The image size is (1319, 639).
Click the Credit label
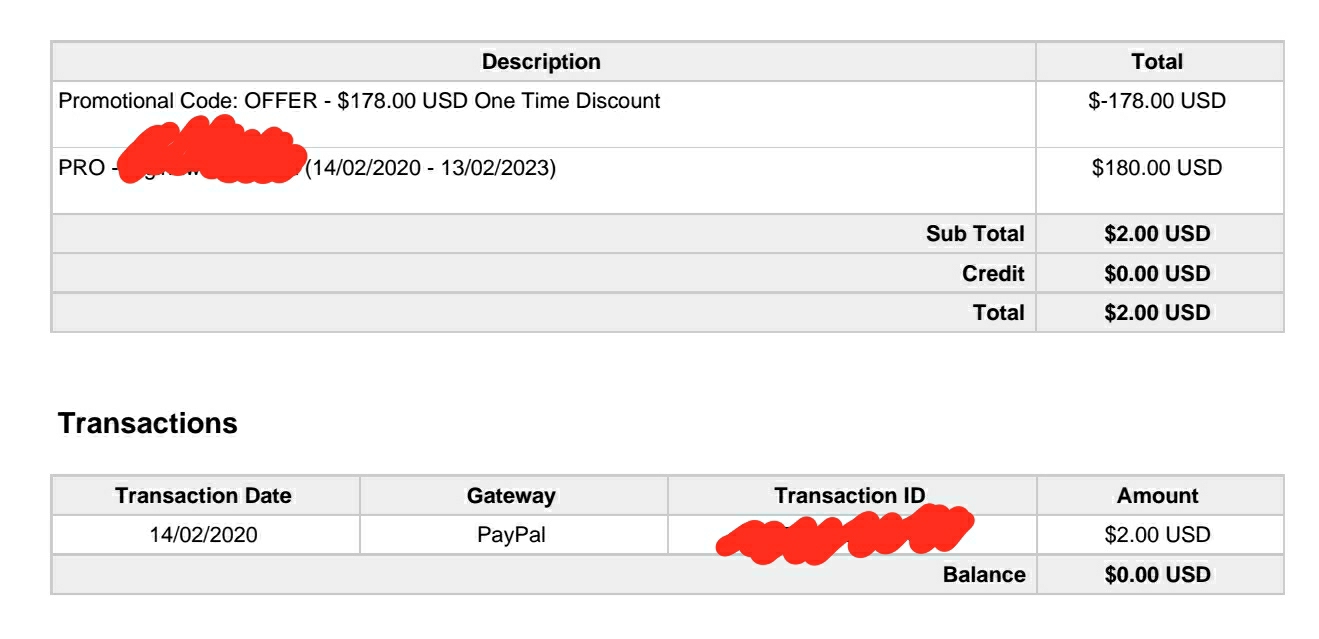[x=993, y=274]
